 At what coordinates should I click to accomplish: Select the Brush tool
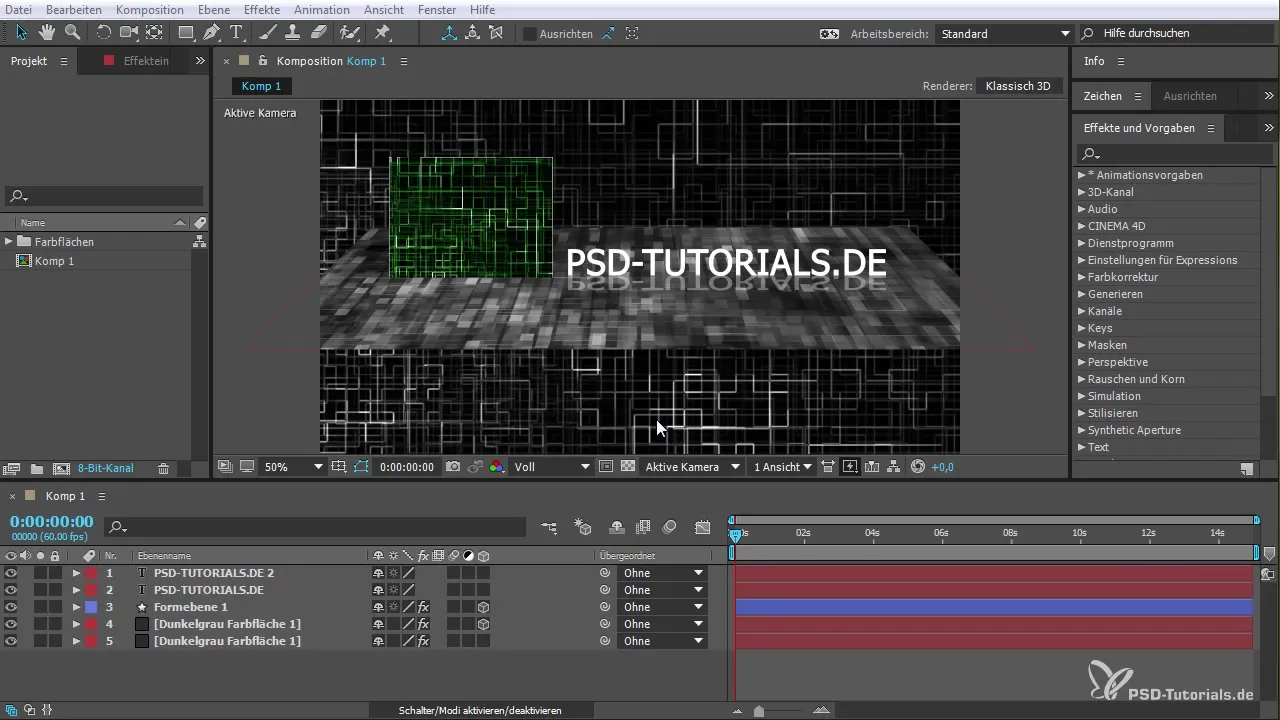pos(268,33)
